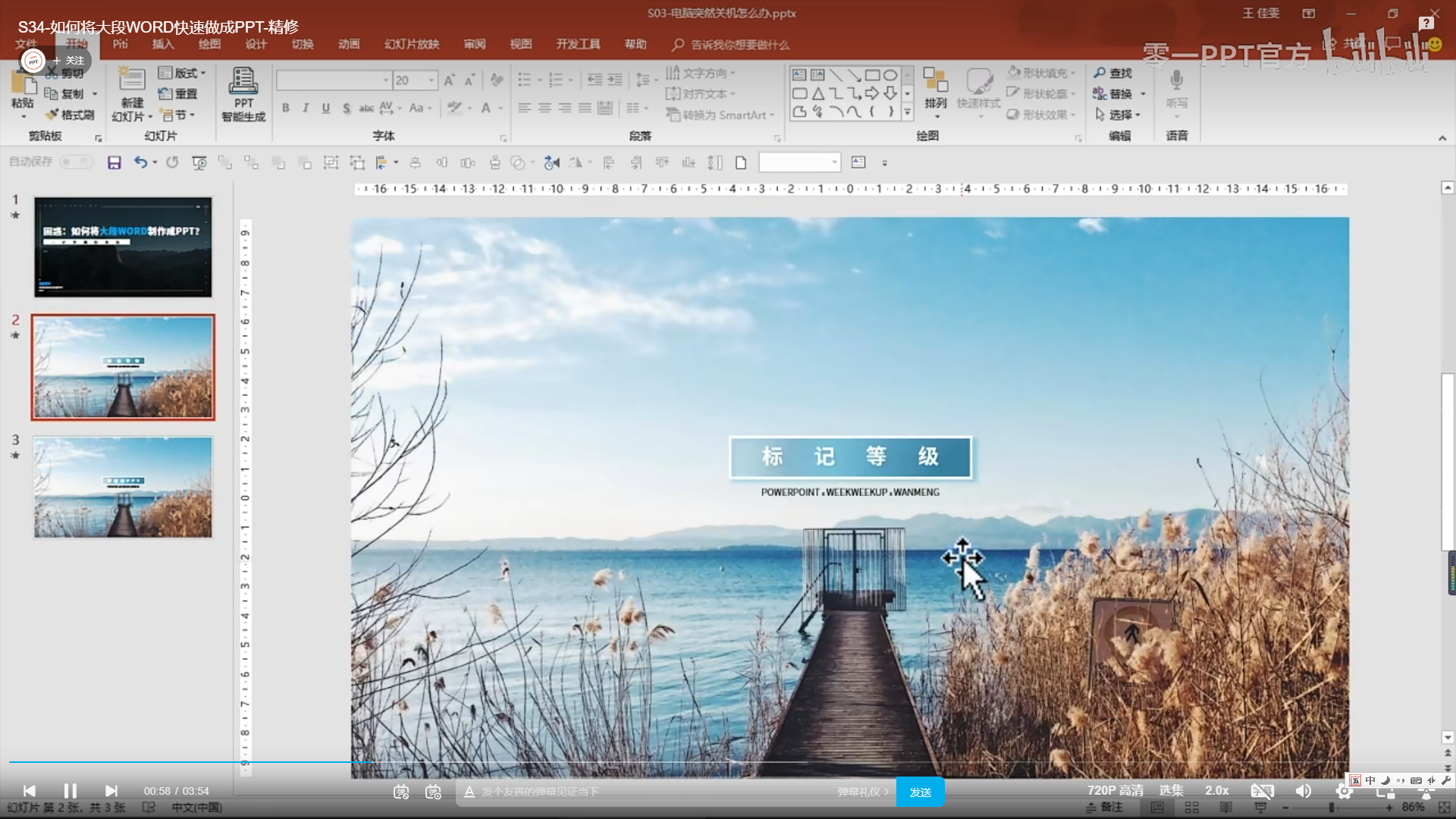Click the Format Painter (格式刷) icon
1456x819 pixels.
point(52,115)
